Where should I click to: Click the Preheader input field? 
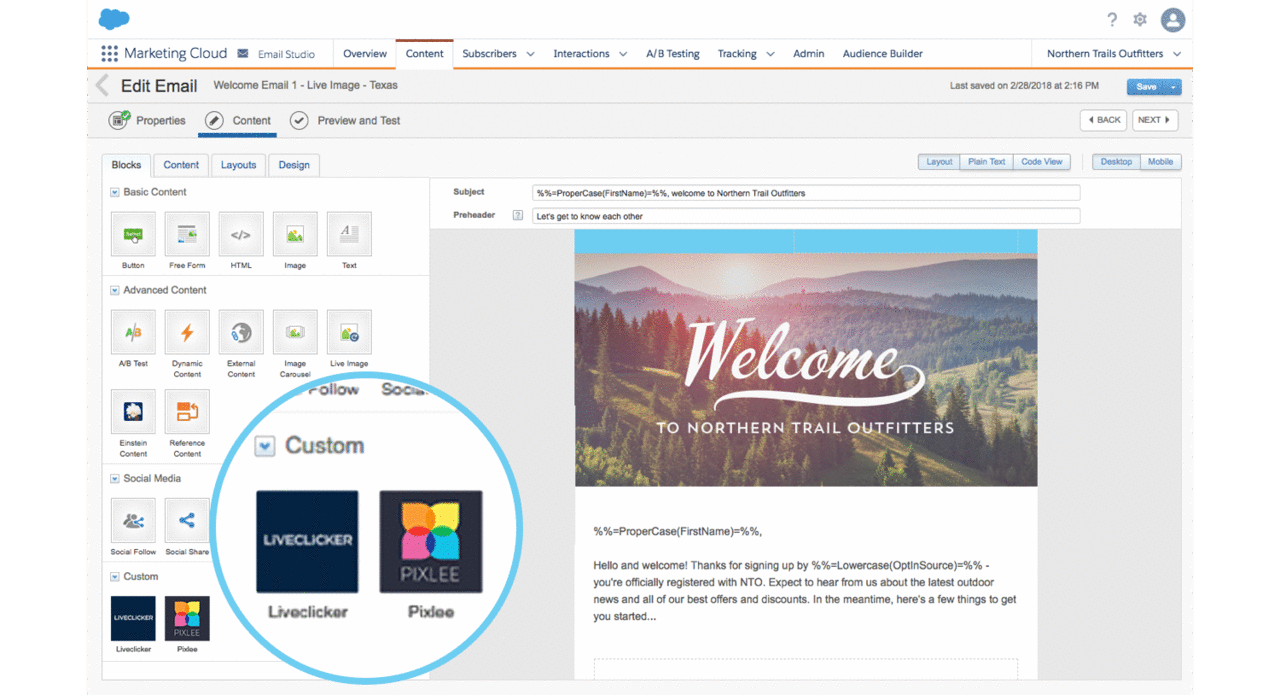tap(806, 216)
